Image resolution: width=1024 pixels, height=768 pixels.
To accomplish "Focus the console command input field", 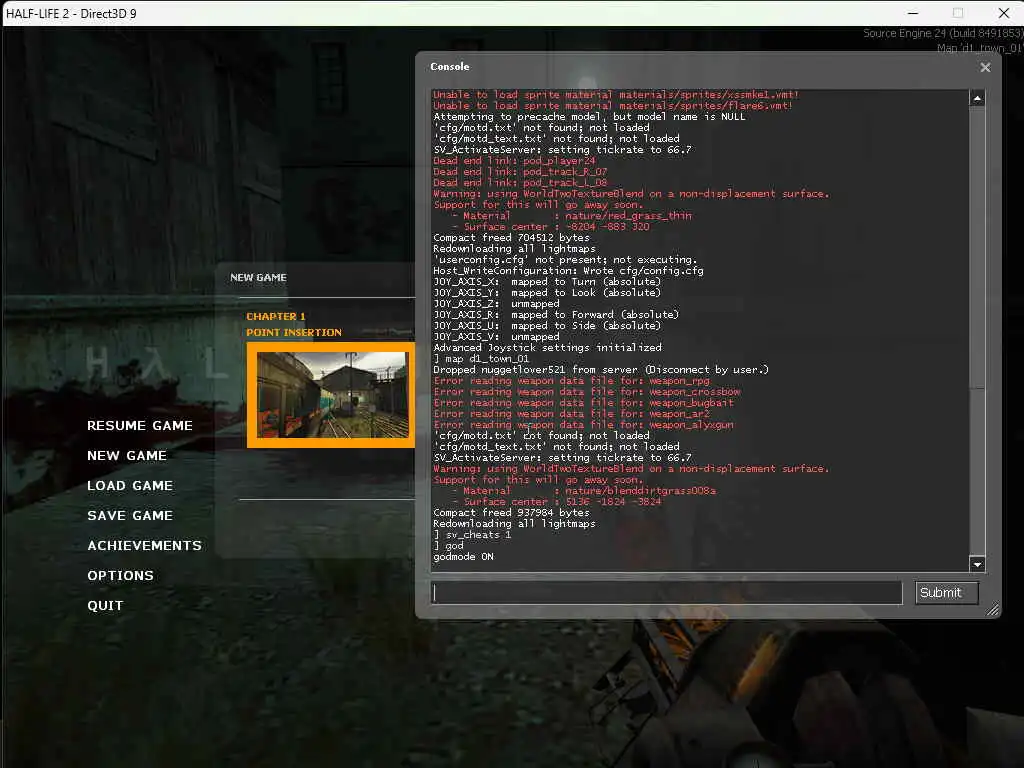I will 667,592.
